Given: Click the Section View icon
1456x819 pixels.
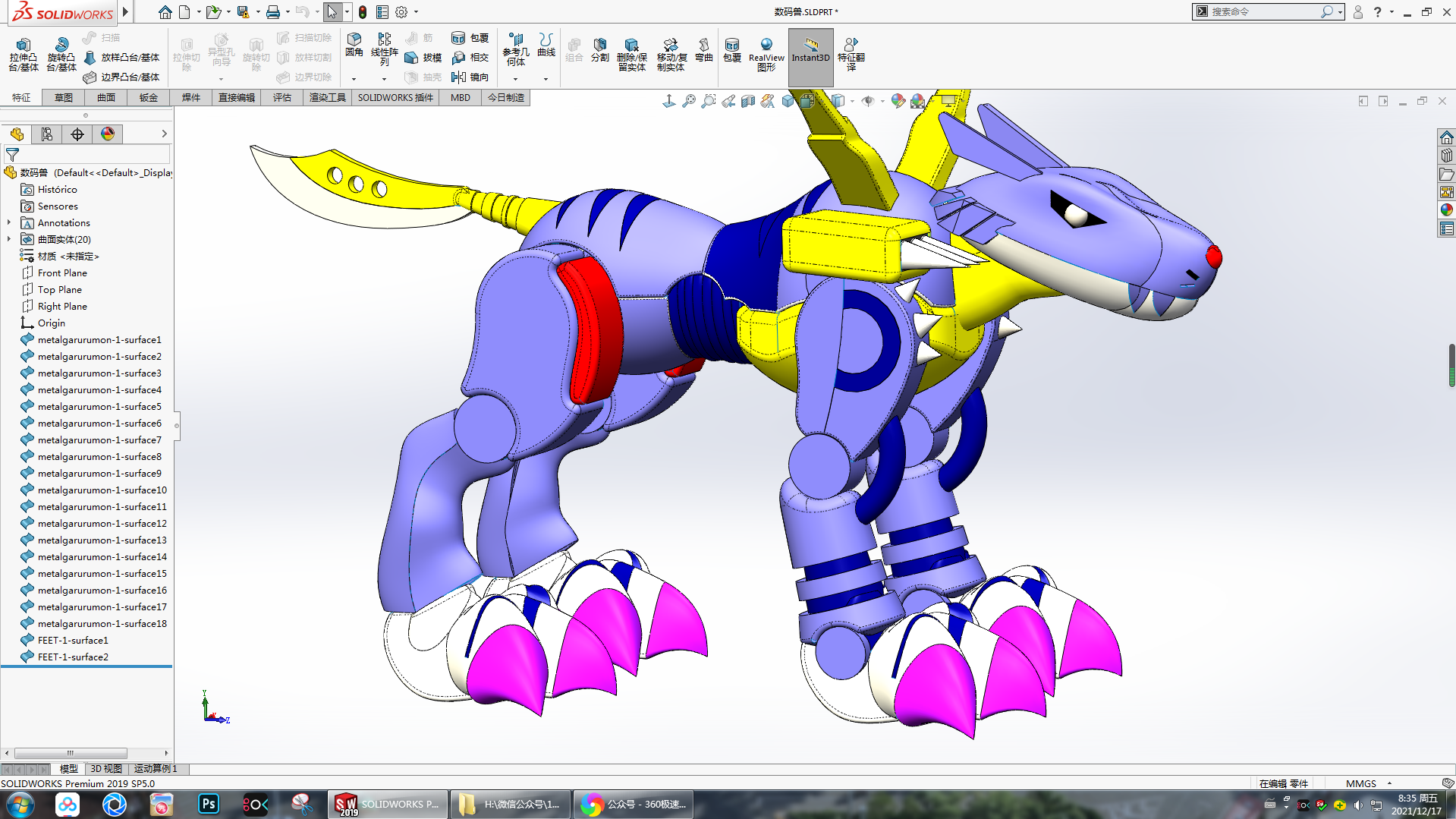Looking at the screenshot, I should click(748, 101).
